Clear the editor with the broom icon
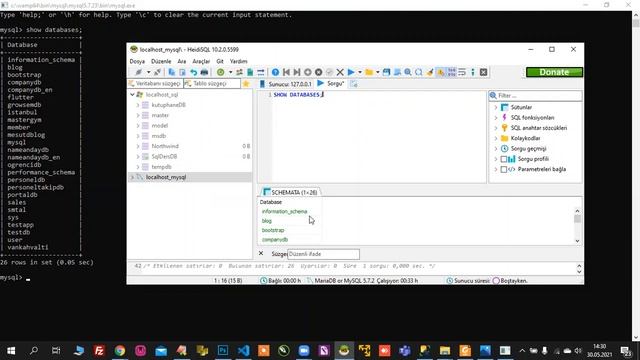 click(x=430, y=72)
